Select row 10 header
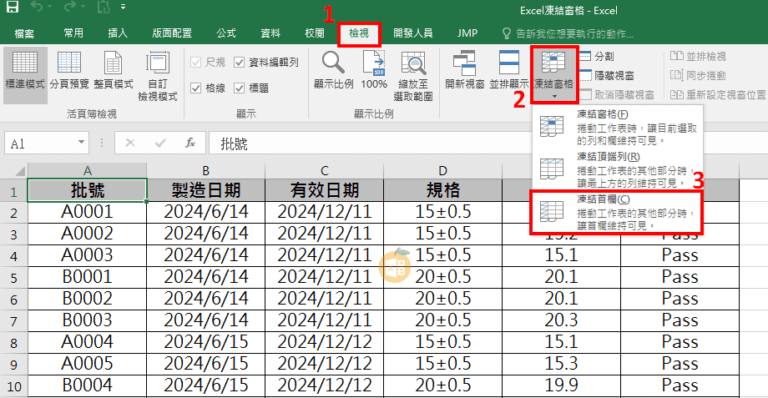Viewport: 768px width, 398px height. tap(14, 386)
